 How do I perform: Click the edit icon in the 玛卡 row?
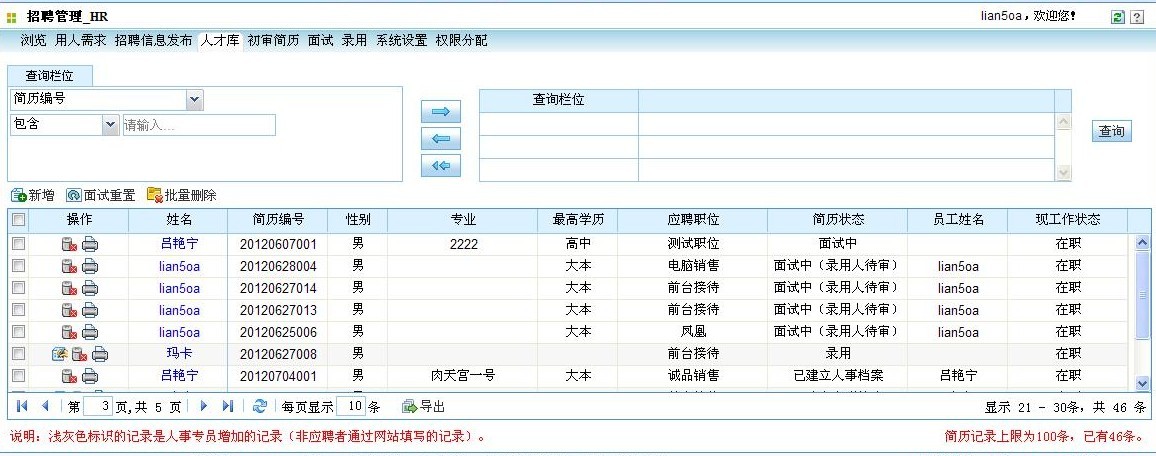(59, 353)
